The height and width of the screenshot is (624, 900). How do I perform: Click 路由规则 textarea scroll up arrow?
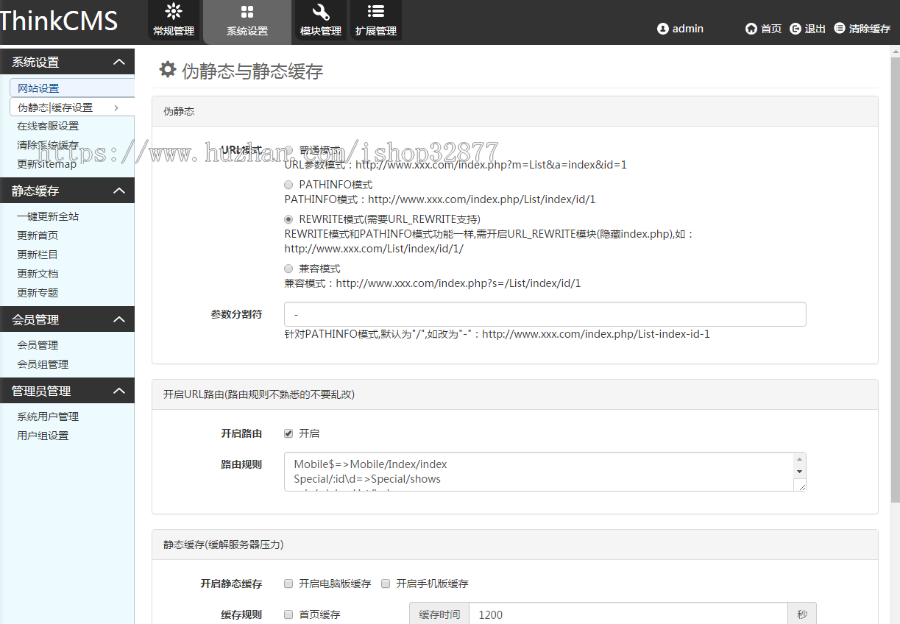coord(800,459)
